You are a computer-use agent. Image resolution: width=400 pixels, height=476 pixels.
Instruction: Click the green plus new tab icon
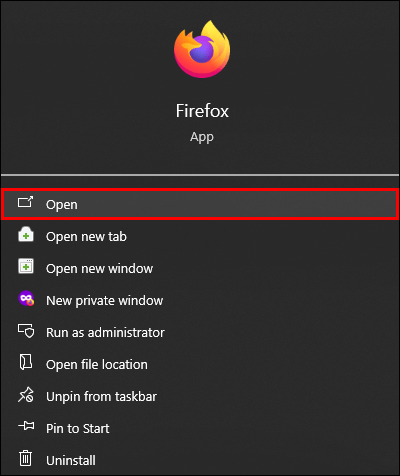26,234
